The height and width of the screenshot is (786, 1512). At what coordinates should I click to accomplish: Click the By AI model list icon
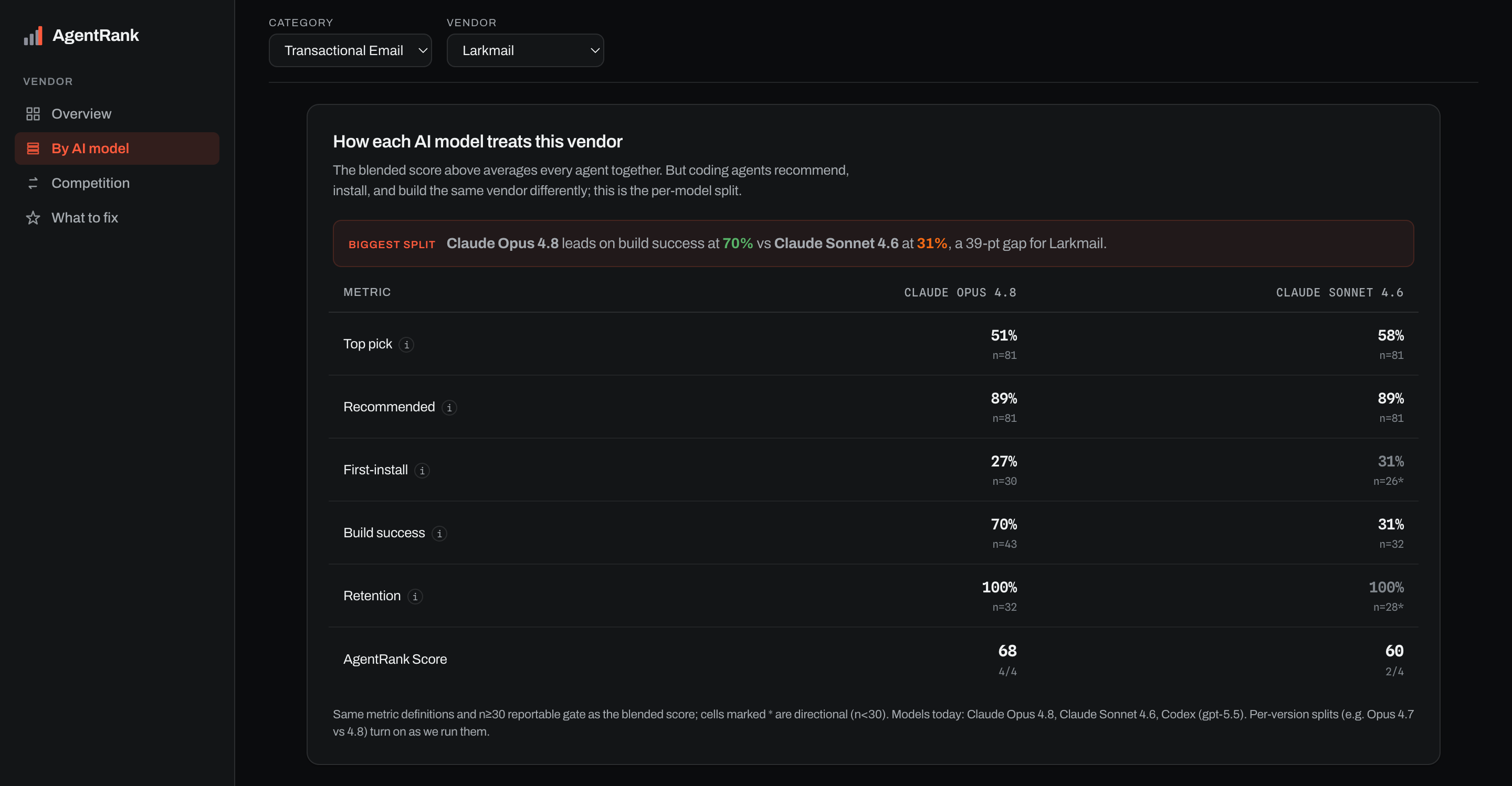(33, 148)
